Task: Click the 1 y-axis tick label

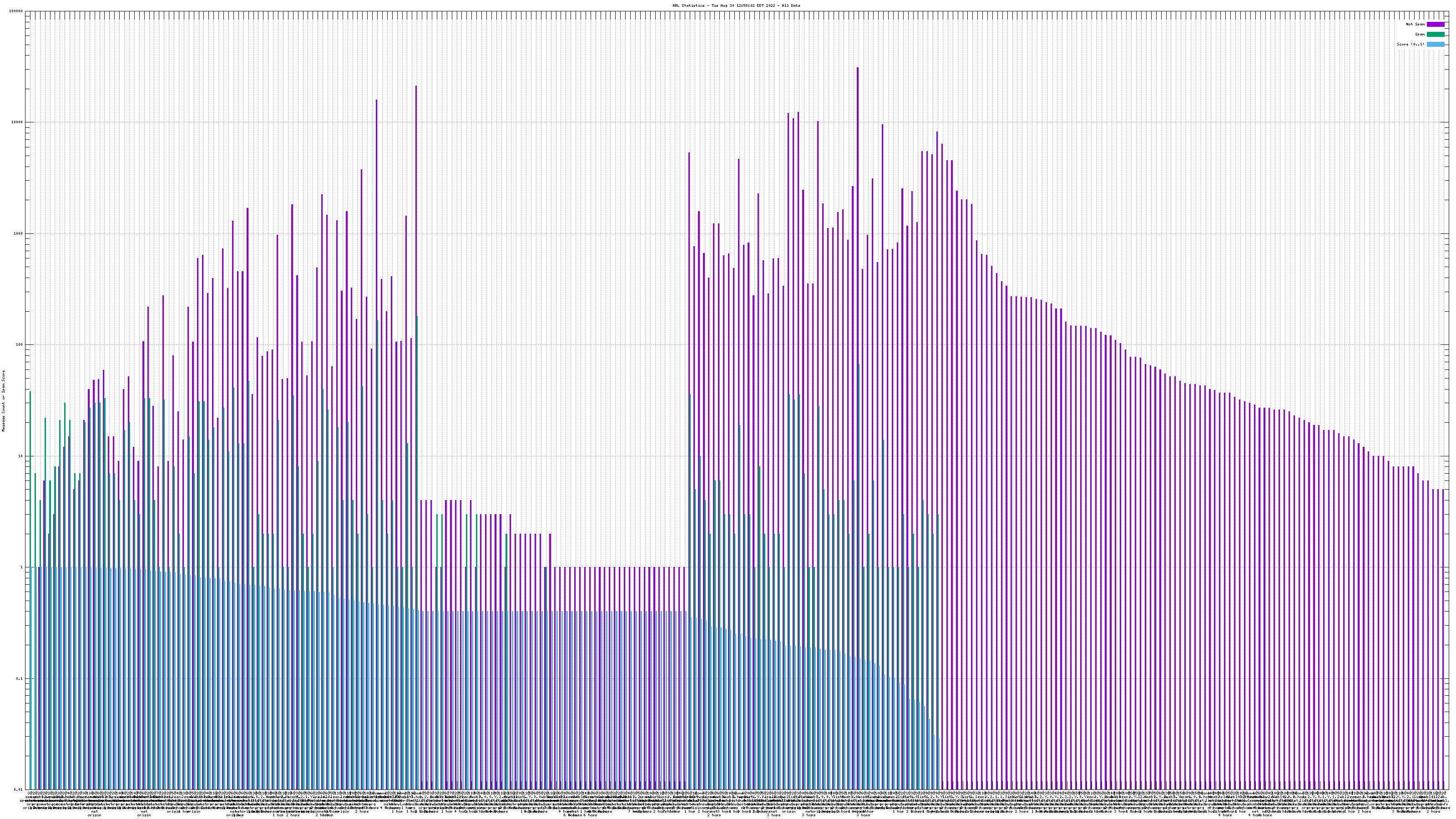Action: (x=23, y=567)
